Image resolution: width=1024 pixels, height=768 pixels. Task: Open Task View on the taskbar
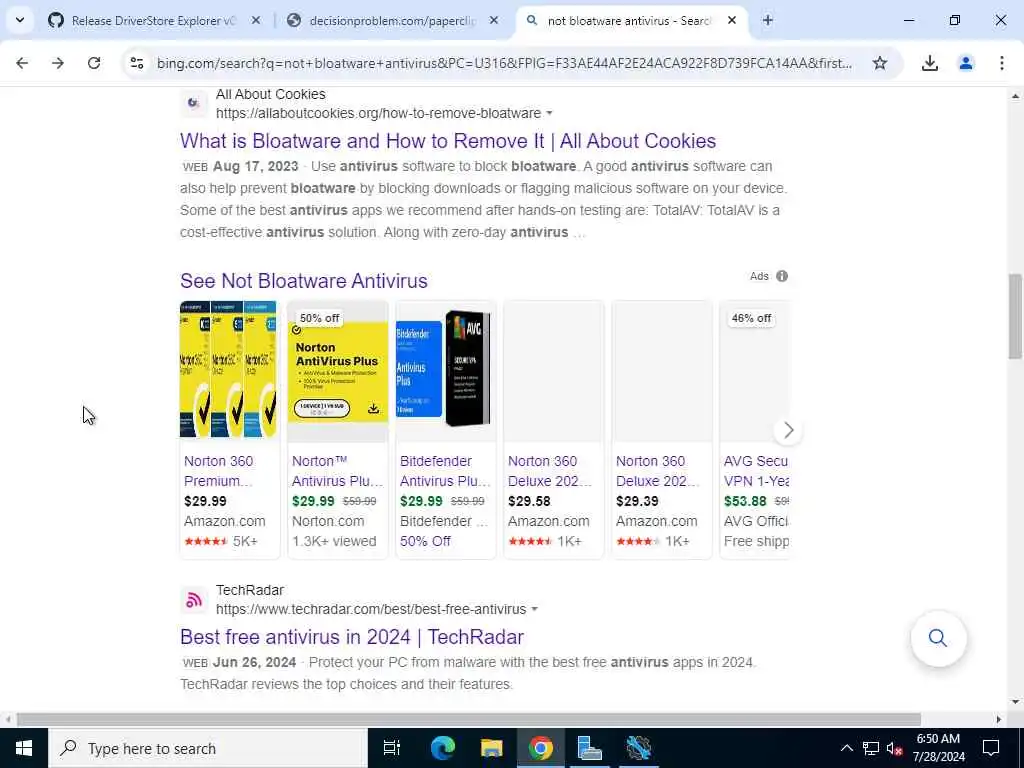pyautogui.click(x=391, y=748)
